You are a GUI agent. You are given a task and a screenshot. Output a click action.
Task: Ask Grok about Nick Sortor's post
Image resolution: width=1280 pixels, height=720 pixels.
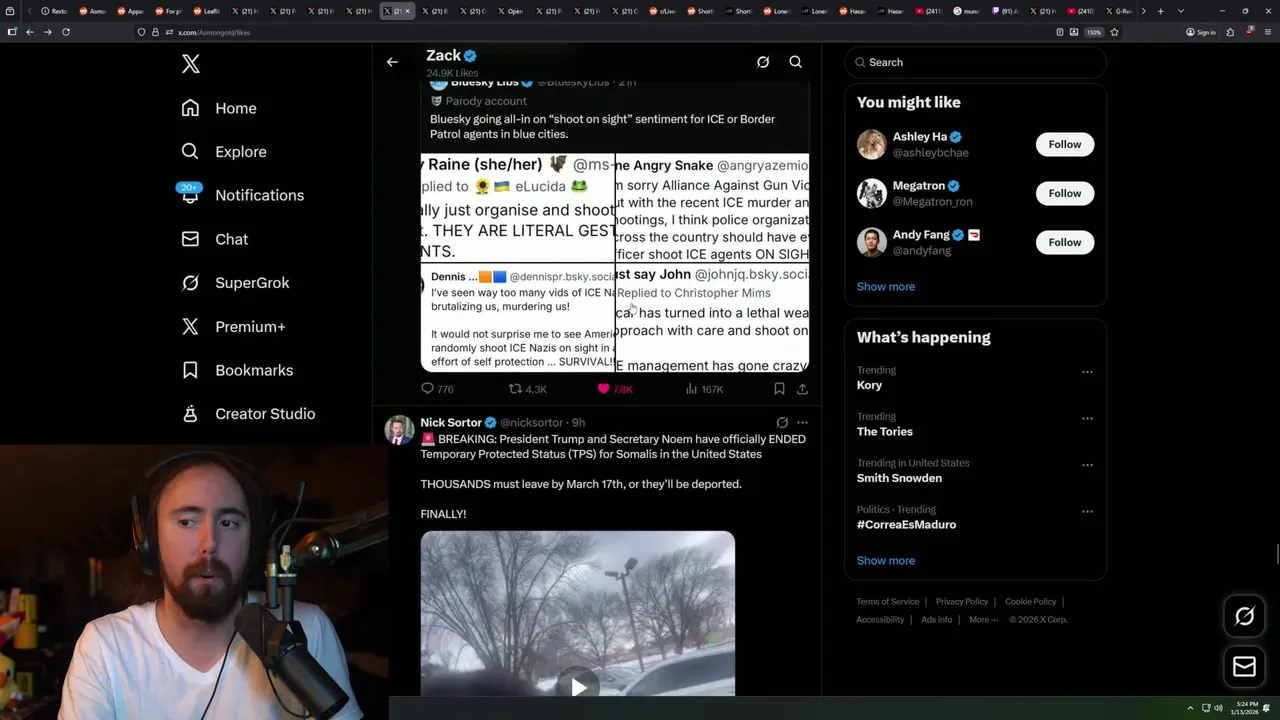[x=782, y=423]
